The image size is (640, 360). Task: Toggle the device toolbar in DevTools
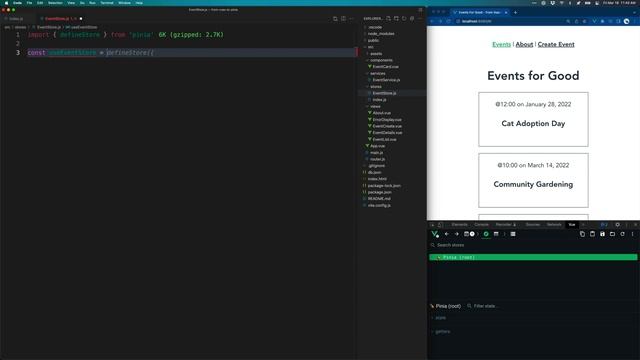click(440, 224)
